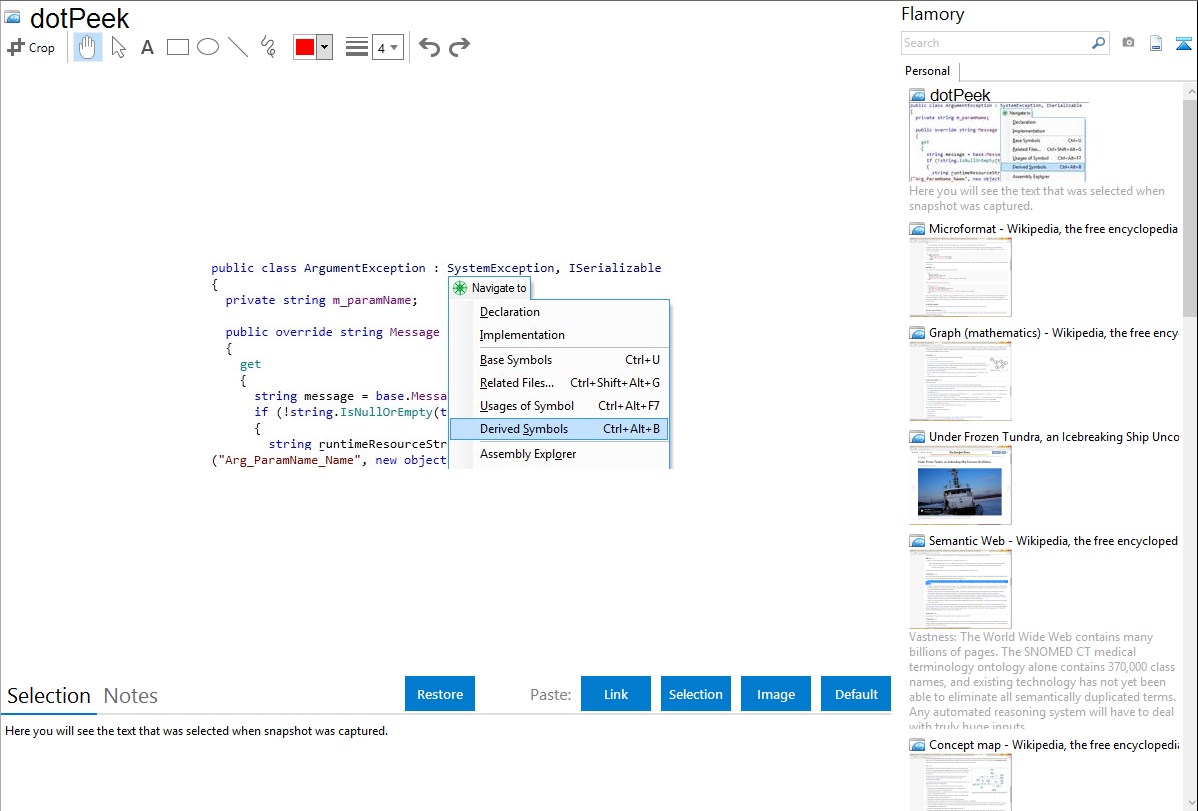This screenshot has height=811, width=1198.
Task: Click the line thickness icon
Action: [x=357, y=47]
